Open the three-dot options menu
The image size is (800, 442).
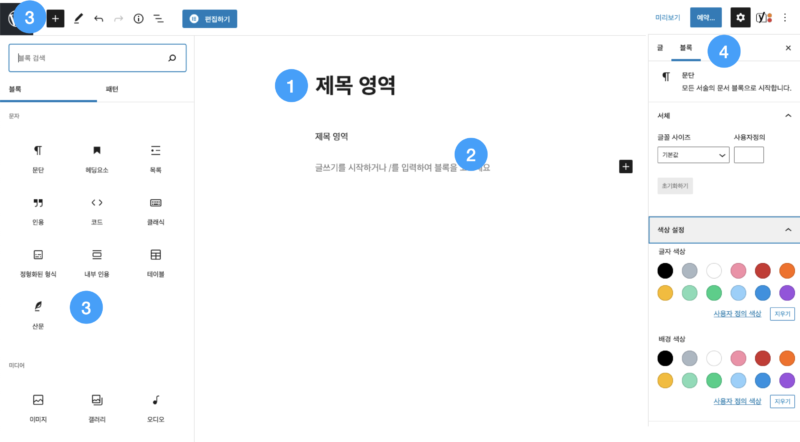[x=785, y=18]
